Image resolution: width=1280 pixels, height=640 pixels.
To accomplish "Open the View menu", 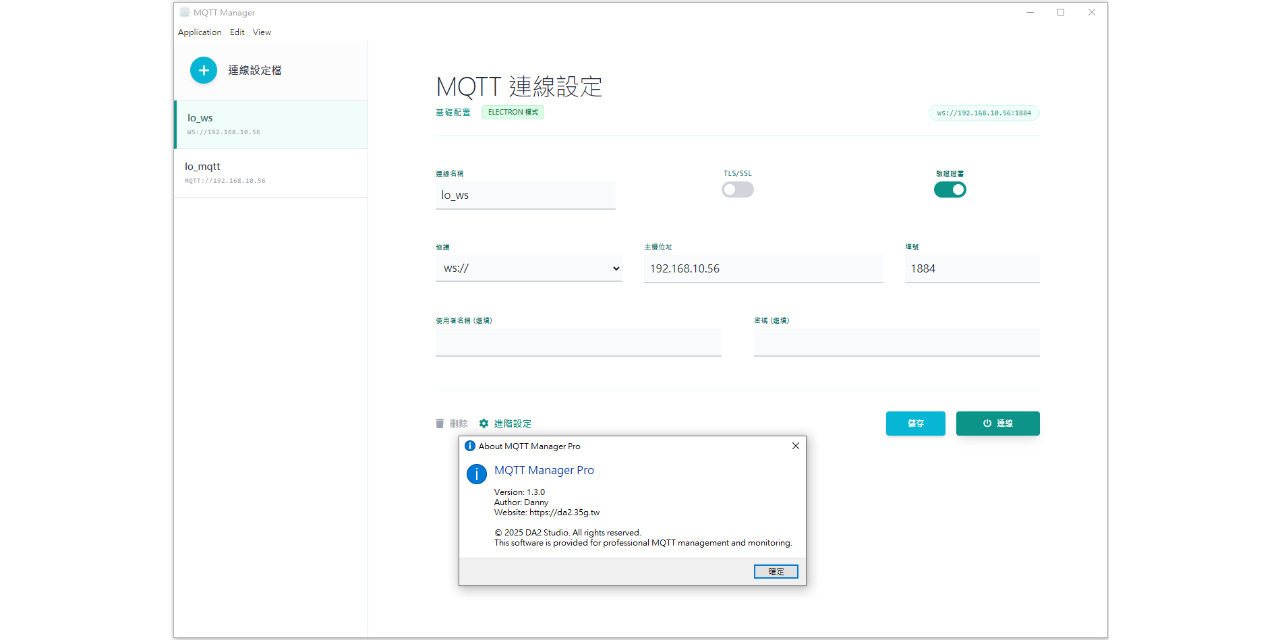I will 262,32.
